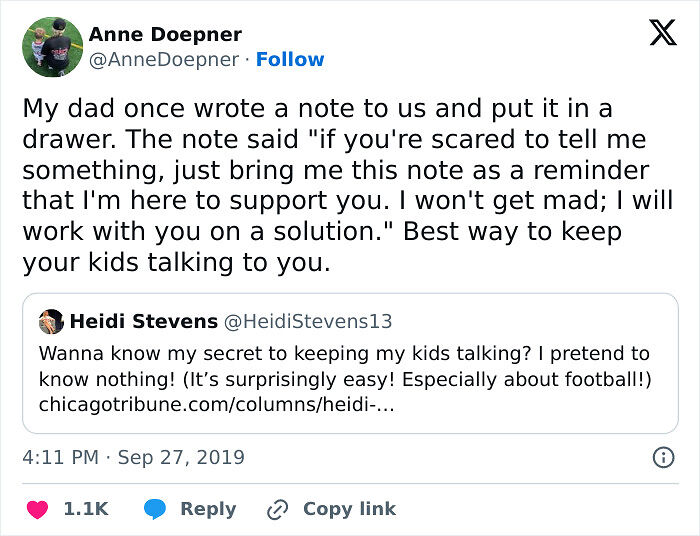Screen dimensions: 700x536
Task: Click the X logo in the corner
Action: coord(662,33)
